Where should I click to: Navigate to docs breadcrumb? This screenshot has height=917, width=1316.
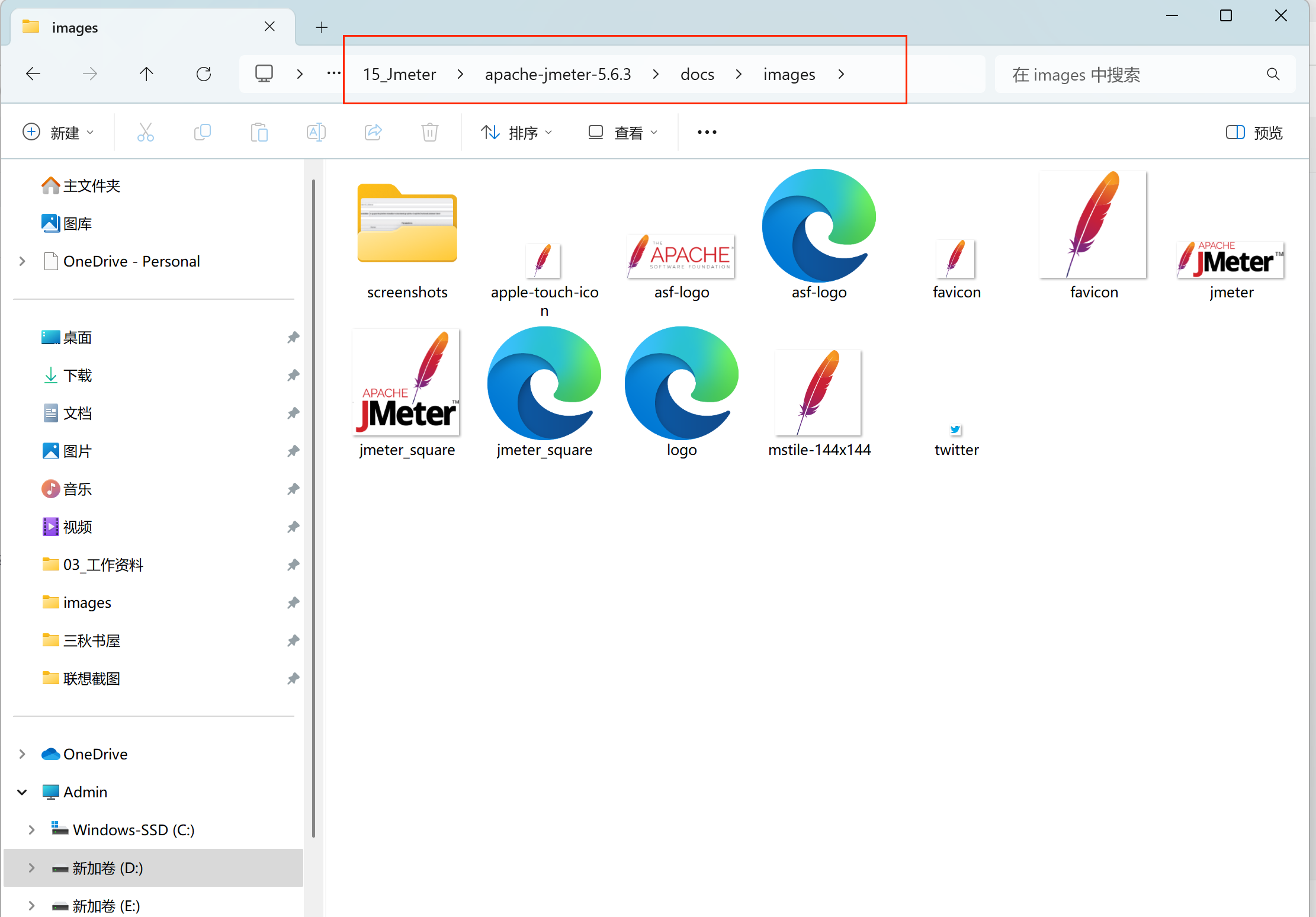[x=697, y=74]
